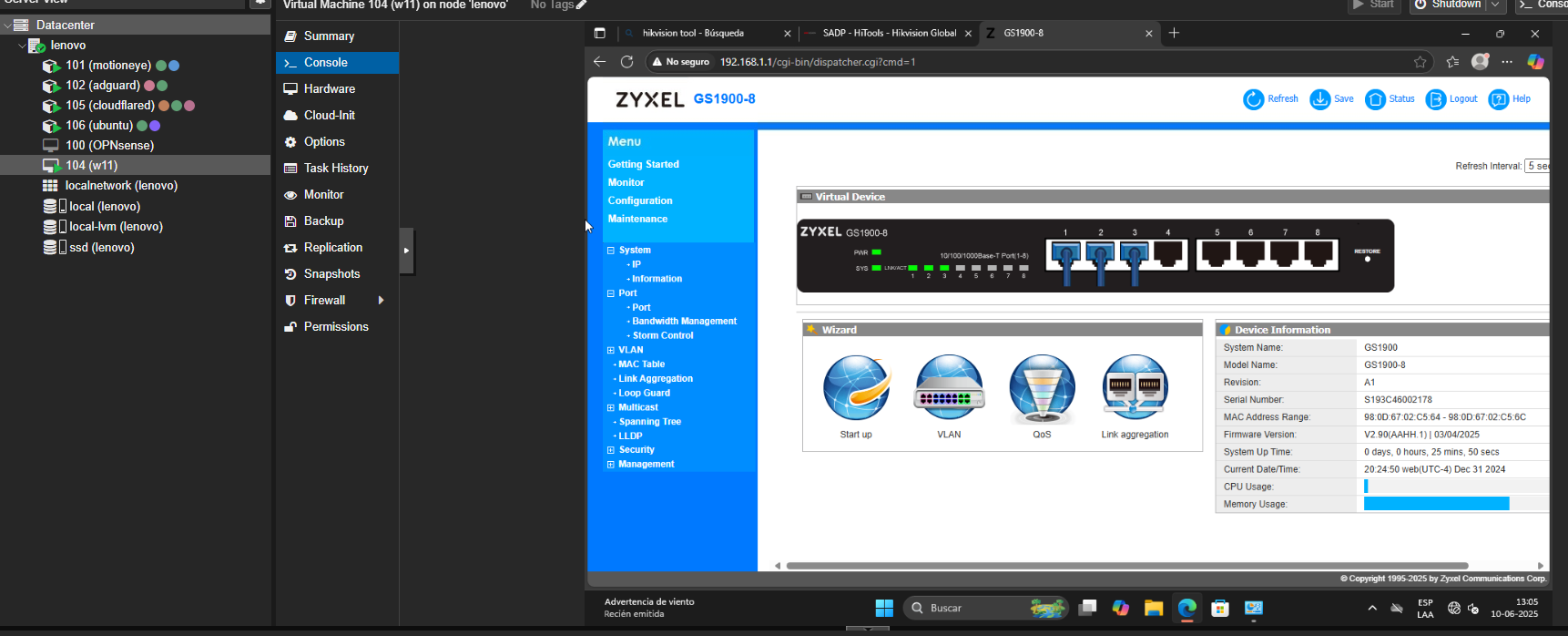Click the Zyxel Refresh icon in header

1254,99
